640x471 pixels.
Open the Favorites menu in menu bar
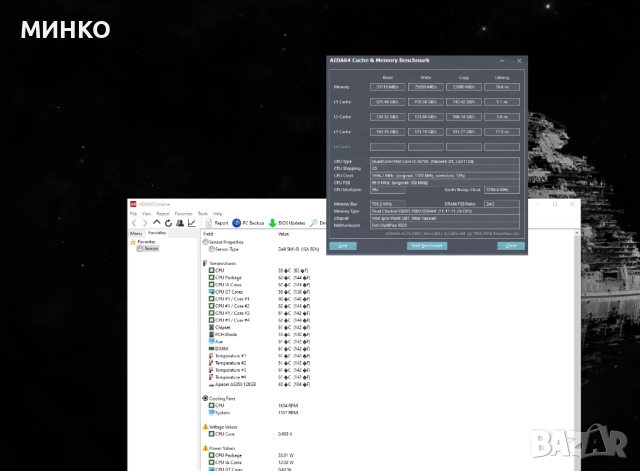(x=183, y=213)
